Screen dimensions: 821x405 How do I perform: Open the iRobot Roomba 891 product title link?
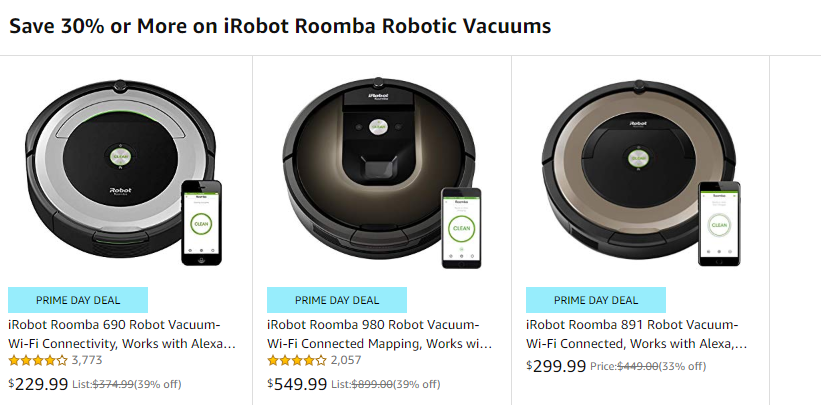[x=636, y=334]
